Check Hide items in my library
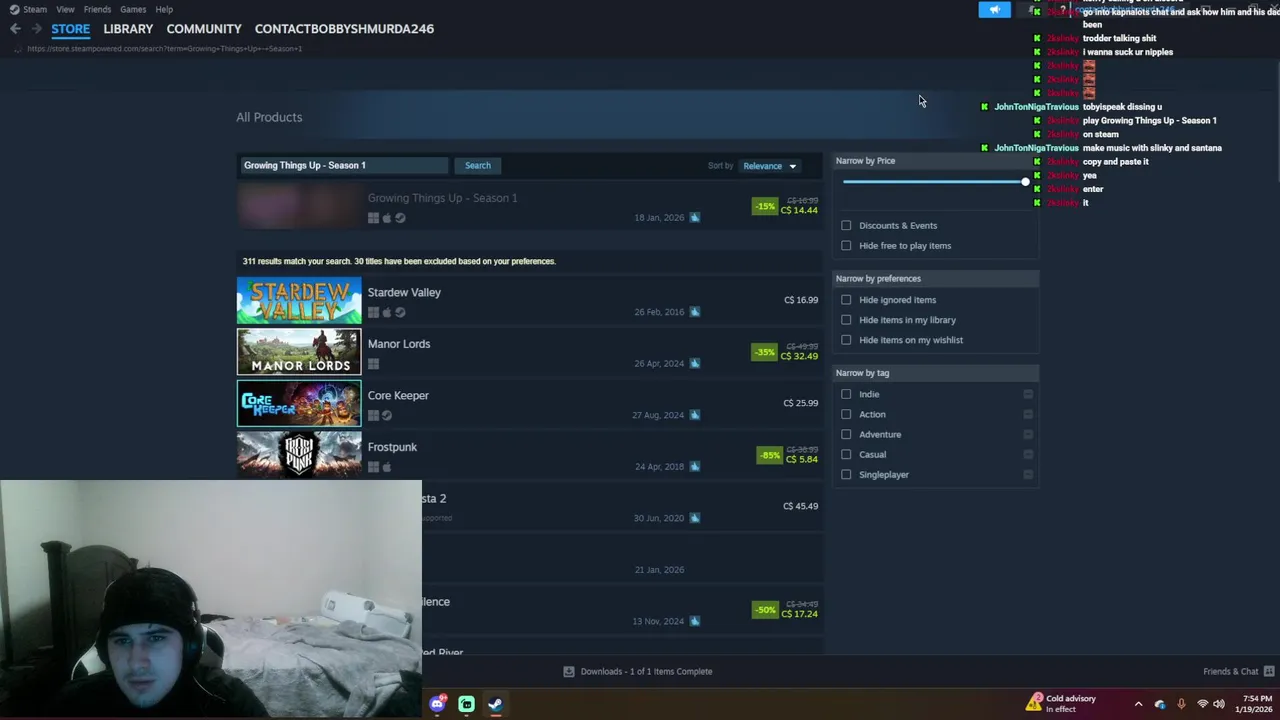 pyautogui.click(x=846, y=319)
